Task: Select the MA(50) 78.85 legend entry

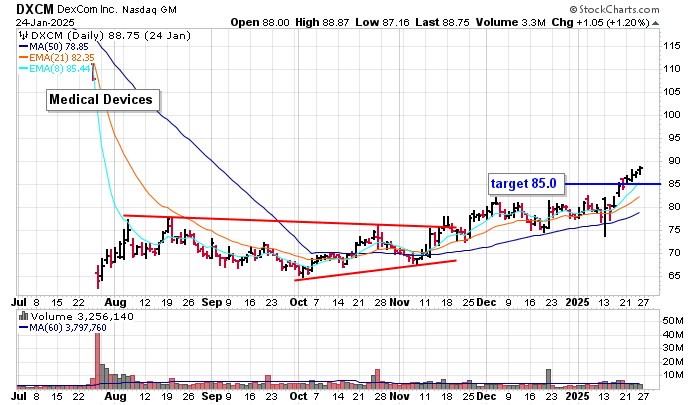Action: point(54,47)
